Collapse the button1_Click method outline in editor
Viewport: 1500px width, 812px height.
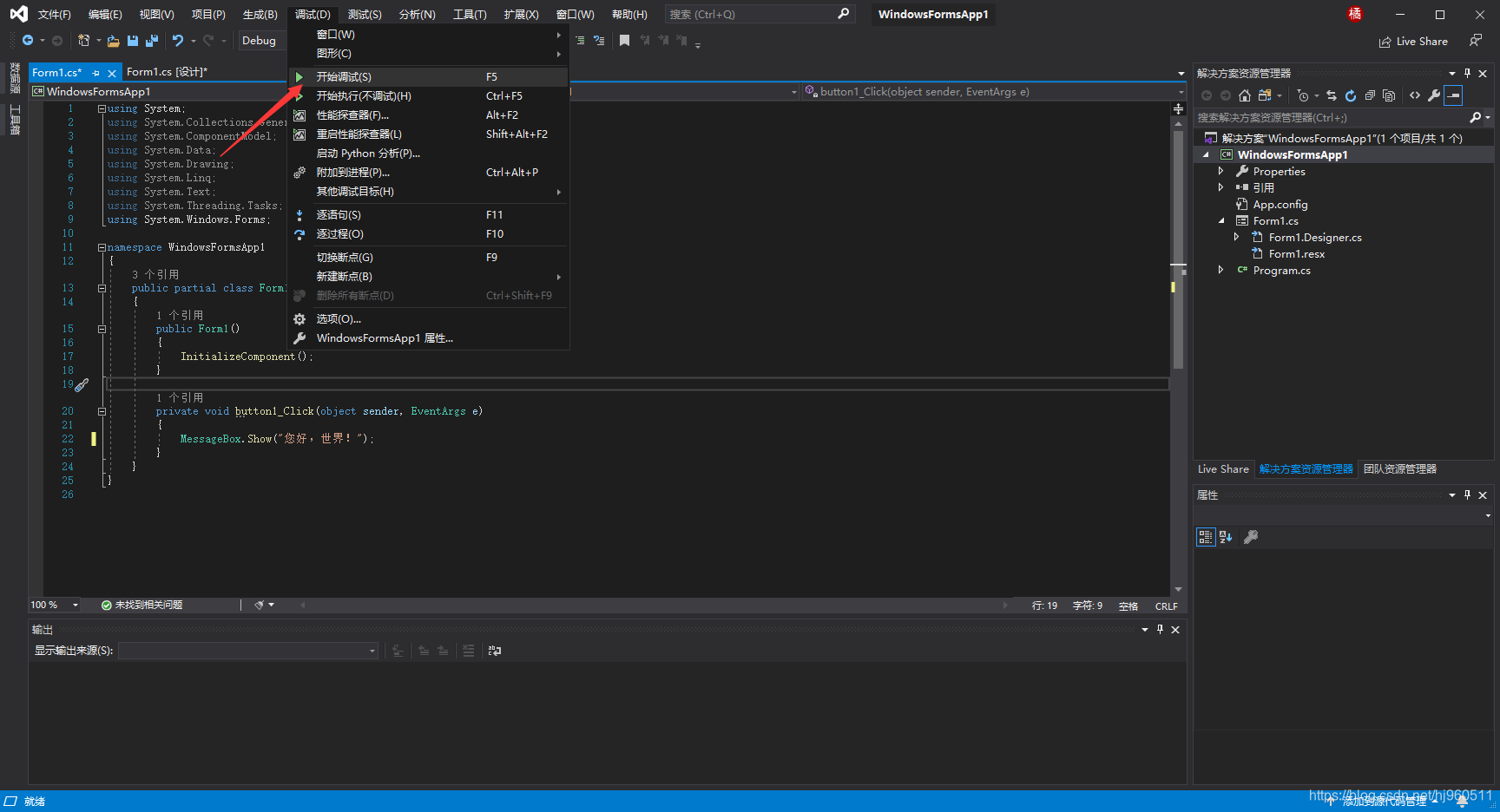click(x=102, y=411)
